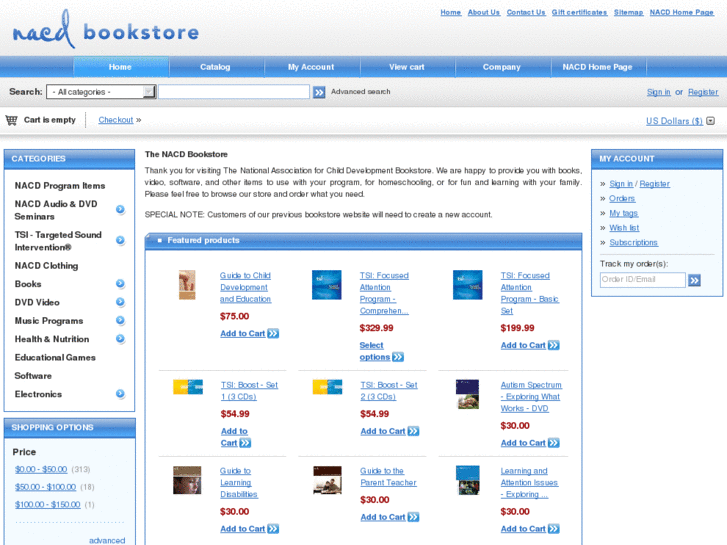
Task: Open Orders in My Account panel
Action: [x=622, y=199]
